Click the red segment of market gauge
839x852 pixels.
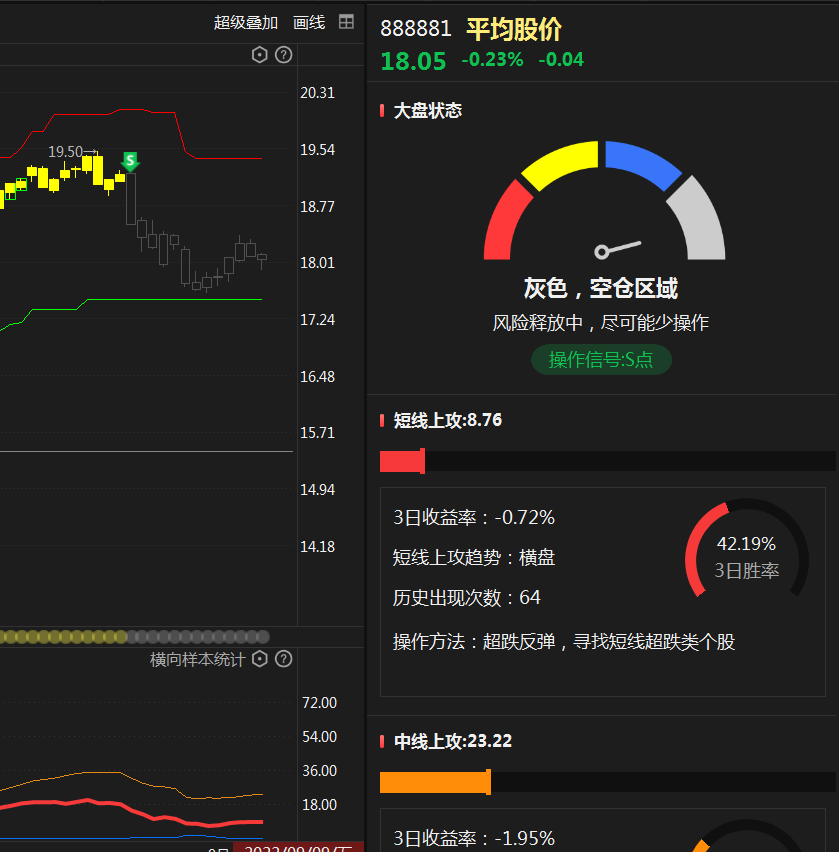tap(504, 224)
